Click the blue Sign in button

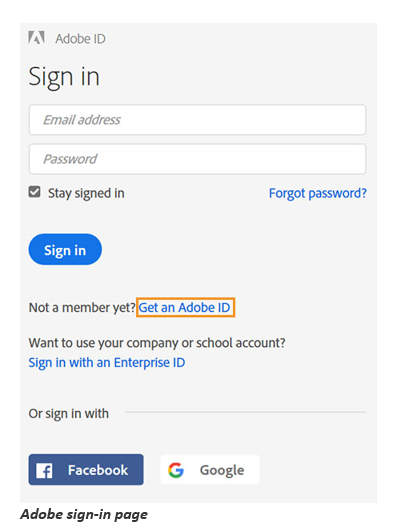coord(65,249)
